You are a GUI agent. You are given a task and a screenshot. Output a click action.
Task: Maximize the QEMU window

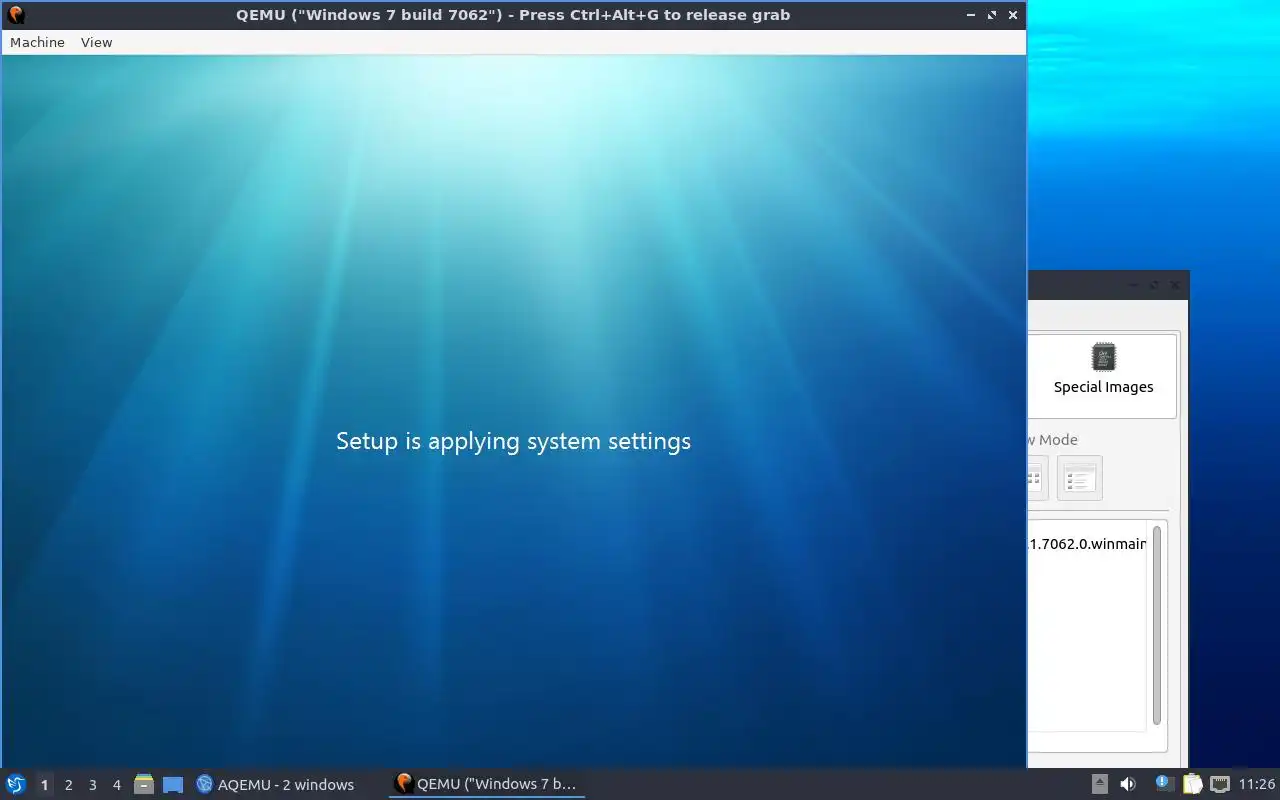pos(992,15)
